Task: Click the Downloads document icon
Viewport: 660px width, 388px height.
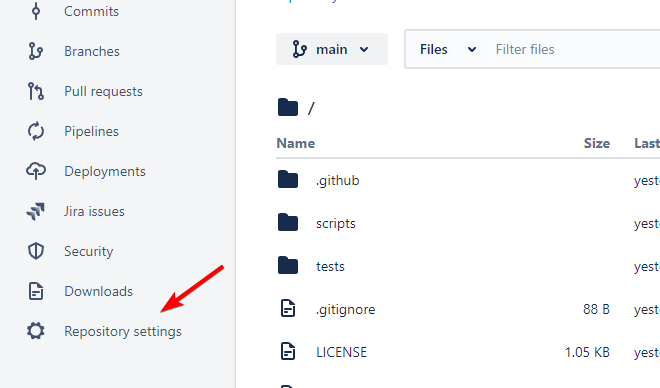Action: point(36,291)
